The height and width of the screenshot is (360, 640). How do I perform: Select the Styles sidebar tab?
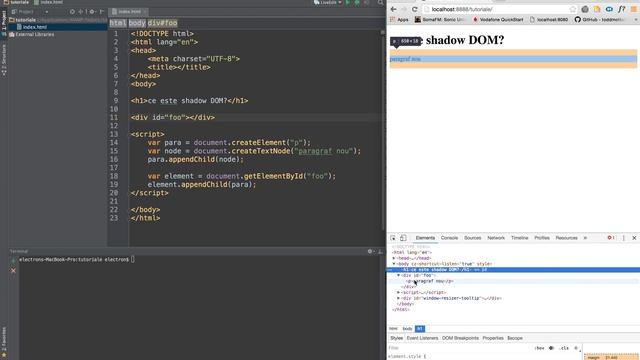click(396, 338)
